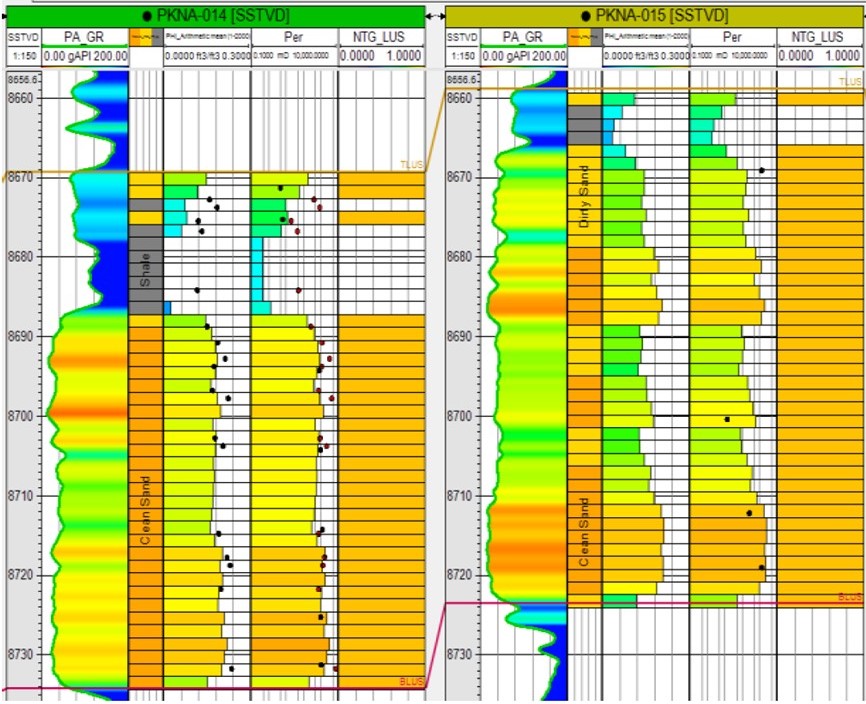Image resolution: width=866 pixels, height=704 pixels.
Task: Select the gray Shale facies block in PKNA-014
Action: pos(145,268)
